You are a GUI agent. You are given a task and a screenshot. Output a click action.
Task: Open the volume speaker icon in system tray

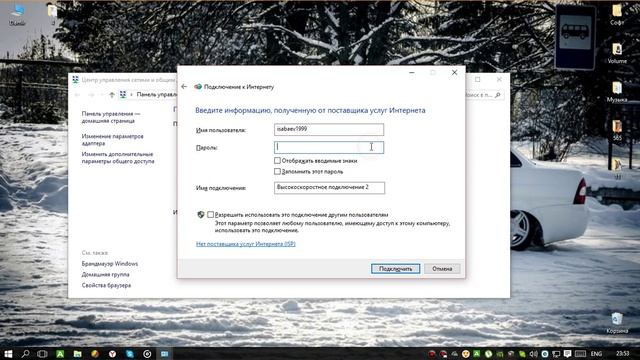click(x=533, y=353)
